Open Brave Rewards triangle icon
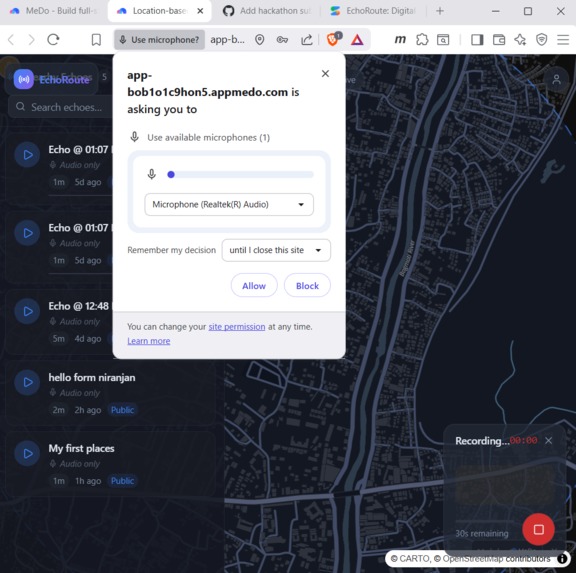 click(357, 40)
